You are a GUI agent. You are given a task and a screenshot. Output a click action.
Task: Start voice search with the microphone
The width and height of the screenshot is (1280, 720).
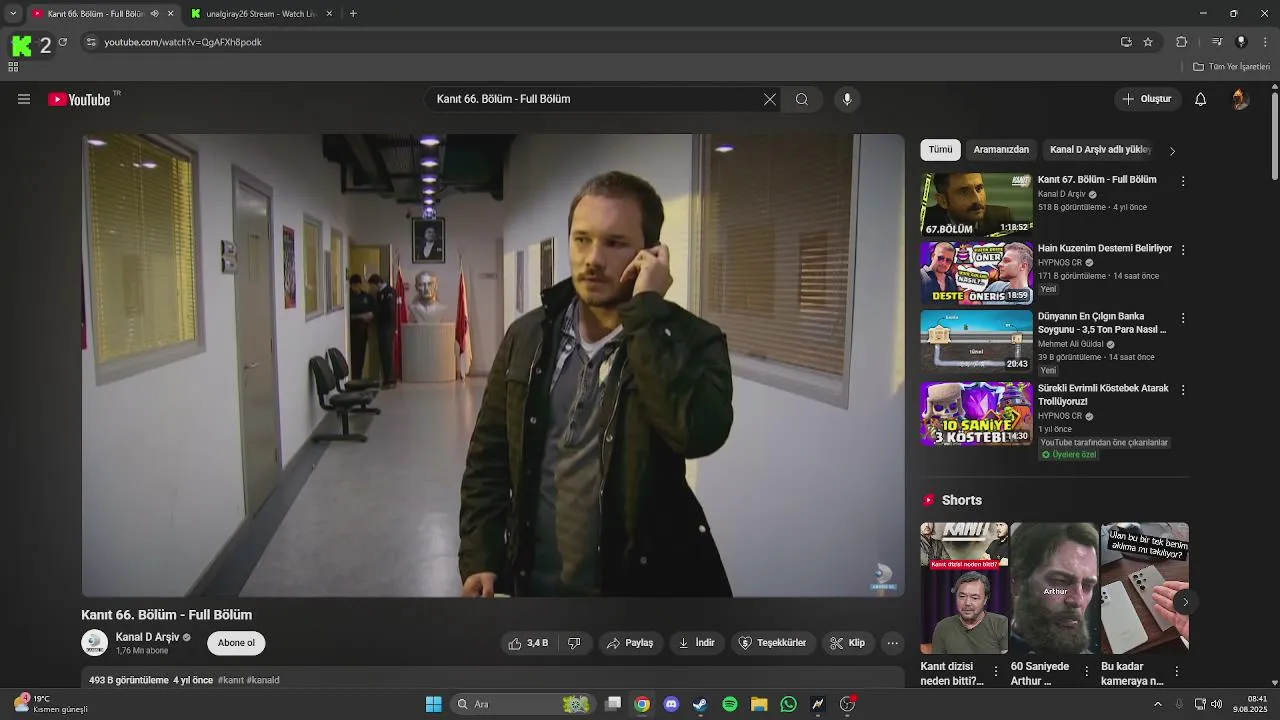pos(847,99)
